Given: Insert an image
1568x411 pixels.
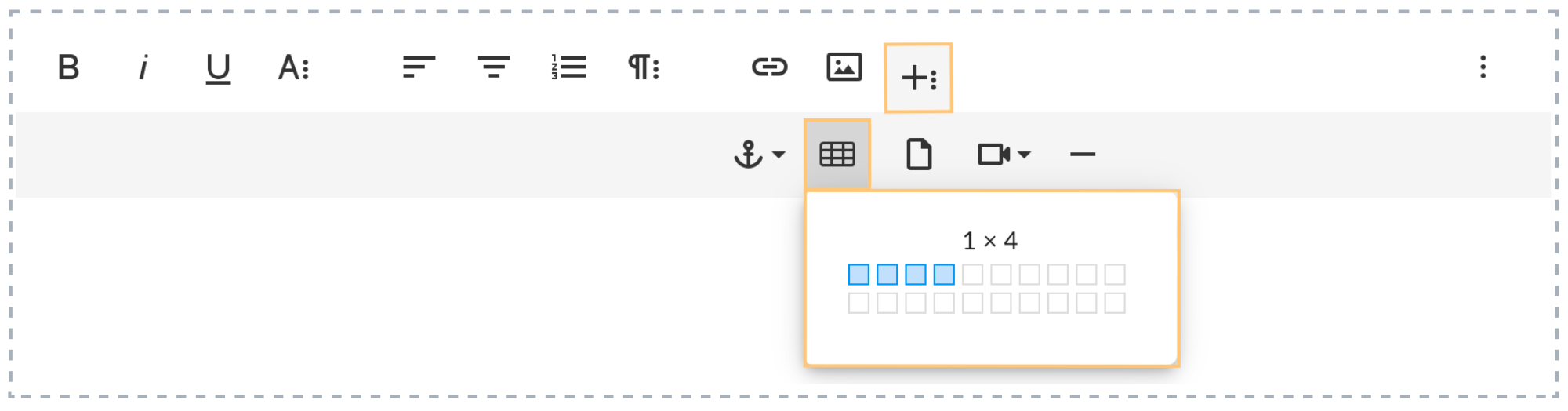Looking at the screenshot, I should [844, 67].
